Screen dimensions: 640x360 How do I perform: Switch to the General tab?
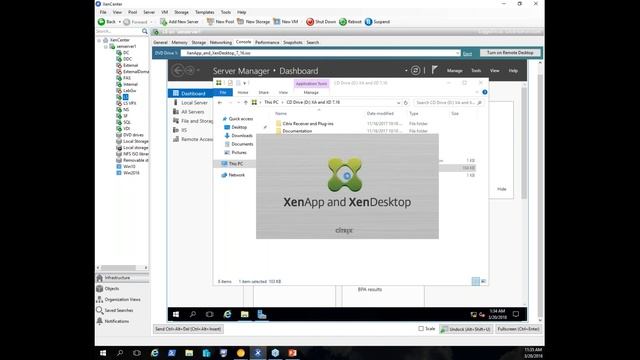pyautogui.click(x=160, y=42)
